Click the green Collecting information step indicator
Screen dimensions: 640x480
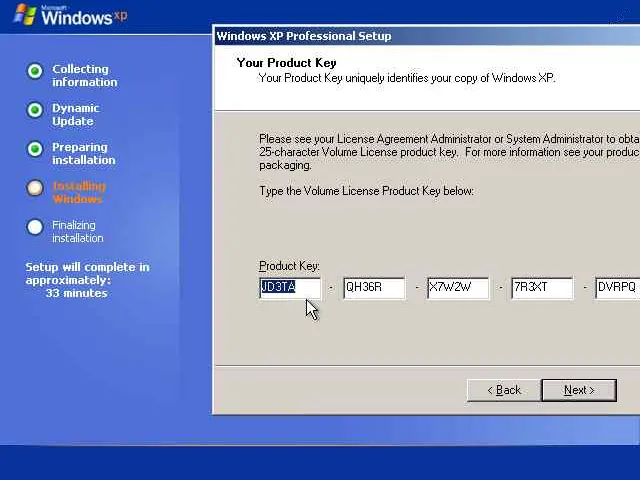(x=35, y=71)
